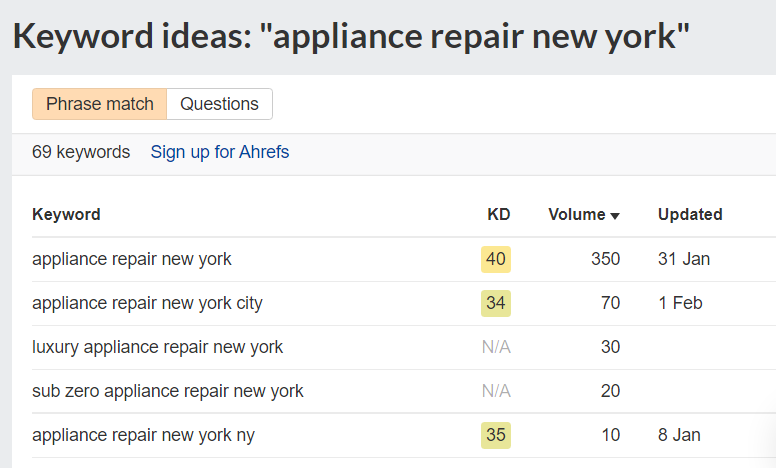The image size is (777, 468).
Task: Click the yellow KD badge 40
Action: tap(496, 259)
